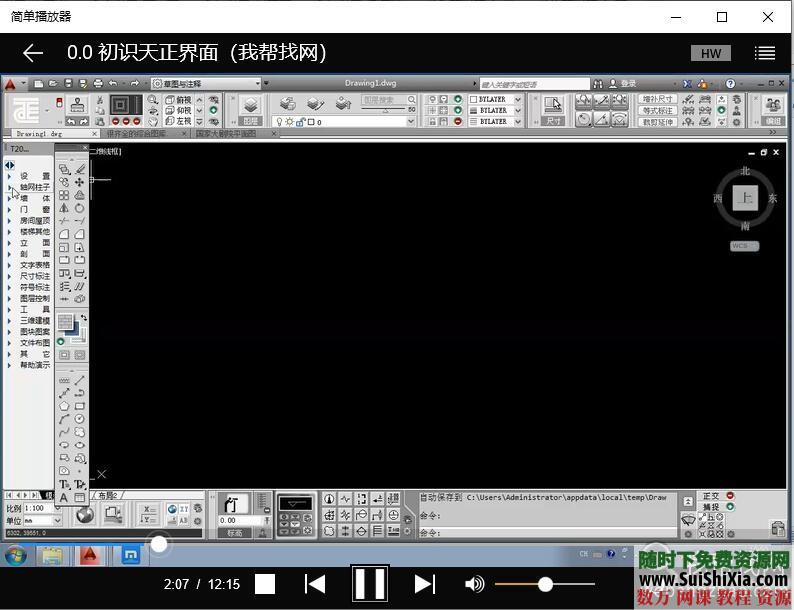Viewport: 794px width, 610px height.
Task: Stop the video with the square button
Action: coord(265,584)
